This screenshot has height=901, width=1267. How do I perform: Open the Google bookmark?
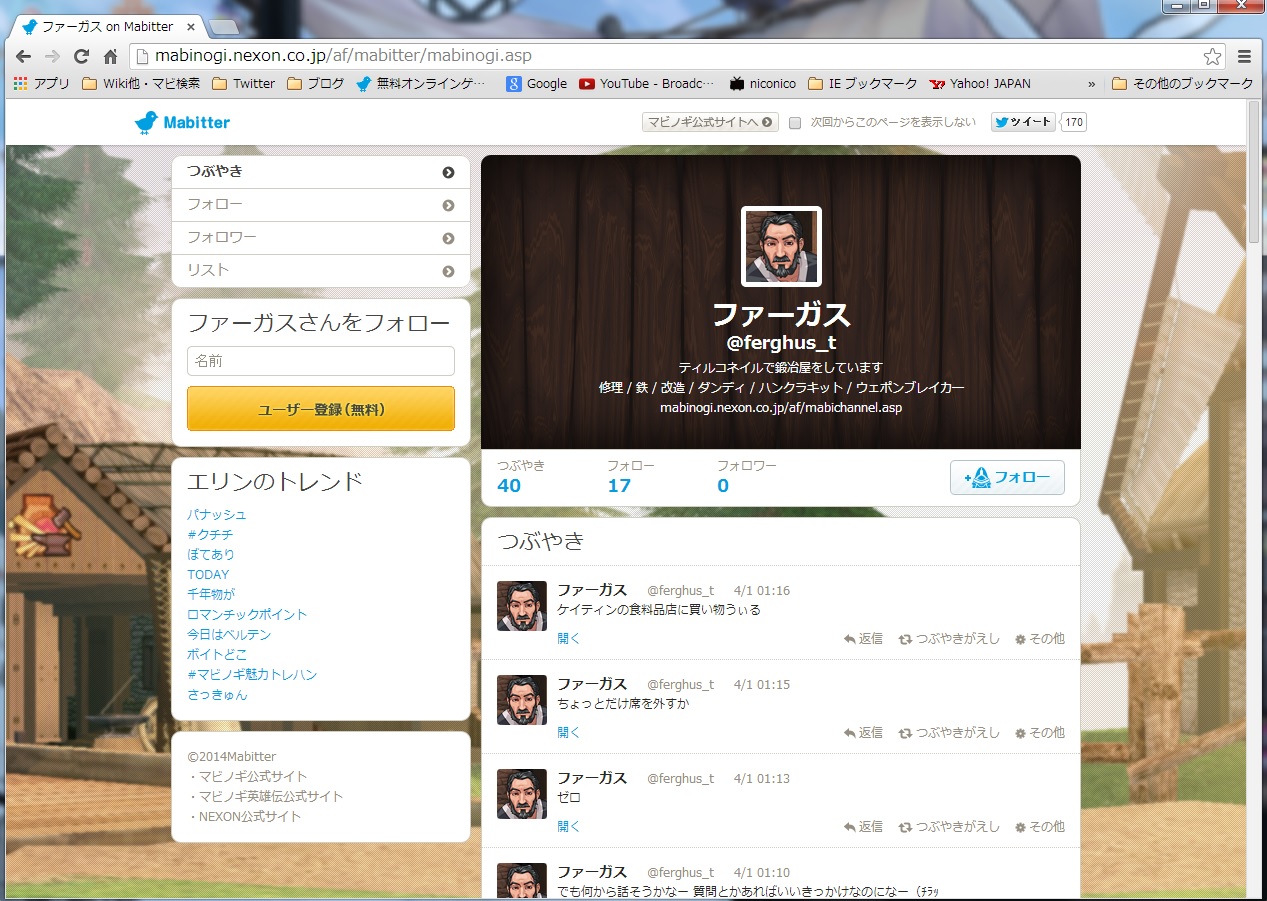point(536,84)
